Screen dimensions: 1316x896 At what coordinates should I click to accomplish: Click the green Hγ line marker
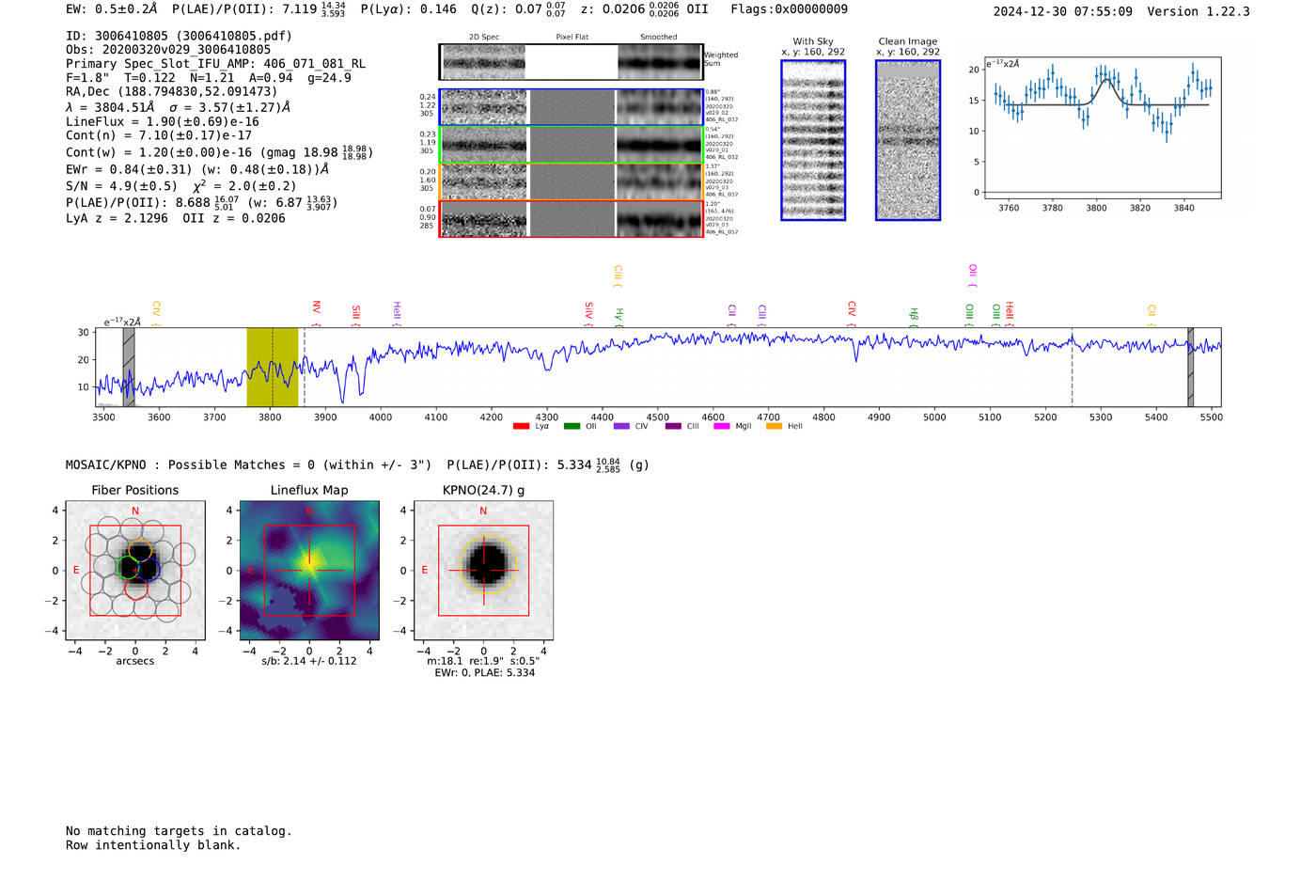[619, 316]
